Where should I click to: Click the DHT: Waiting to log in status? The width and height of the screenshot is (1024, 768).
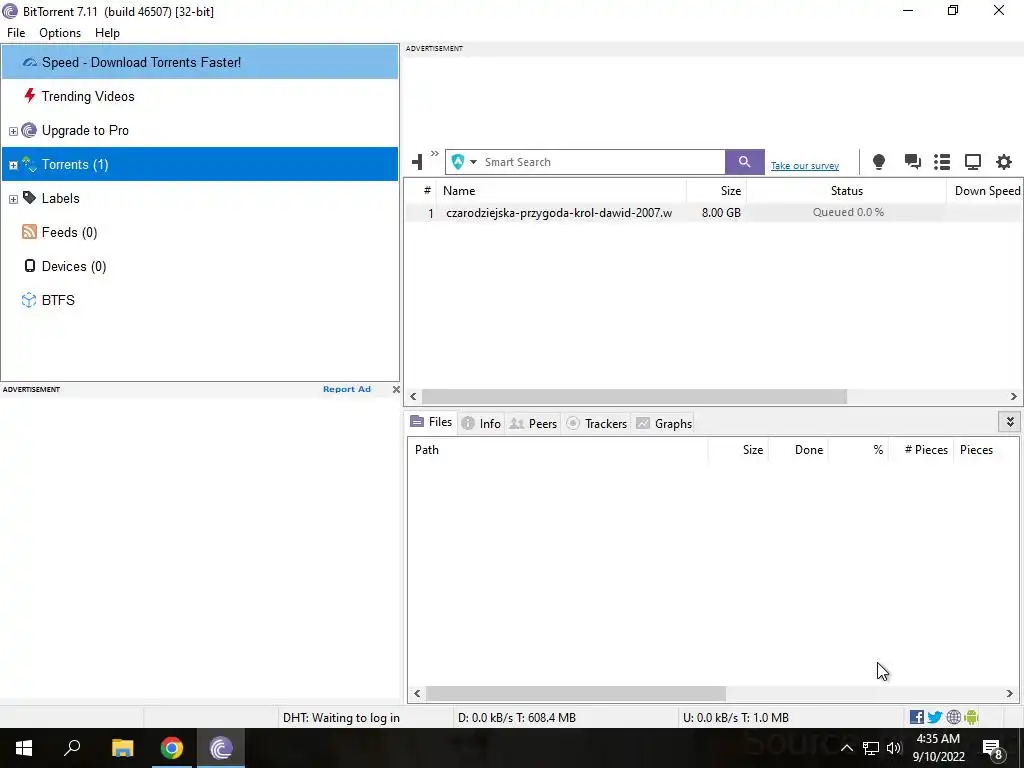[341, 718]
